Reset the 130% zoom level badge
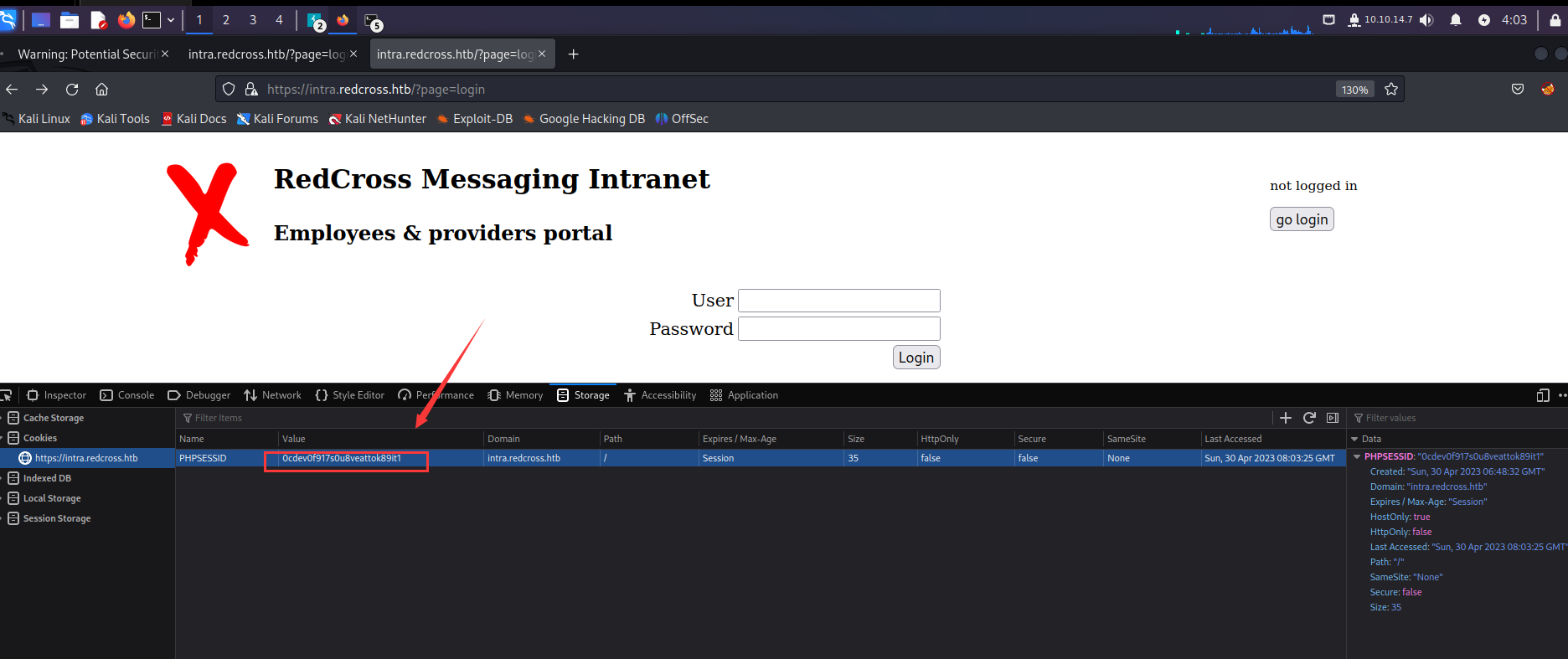Viewport: 1568px width, 659px height. click(1354, 90)
